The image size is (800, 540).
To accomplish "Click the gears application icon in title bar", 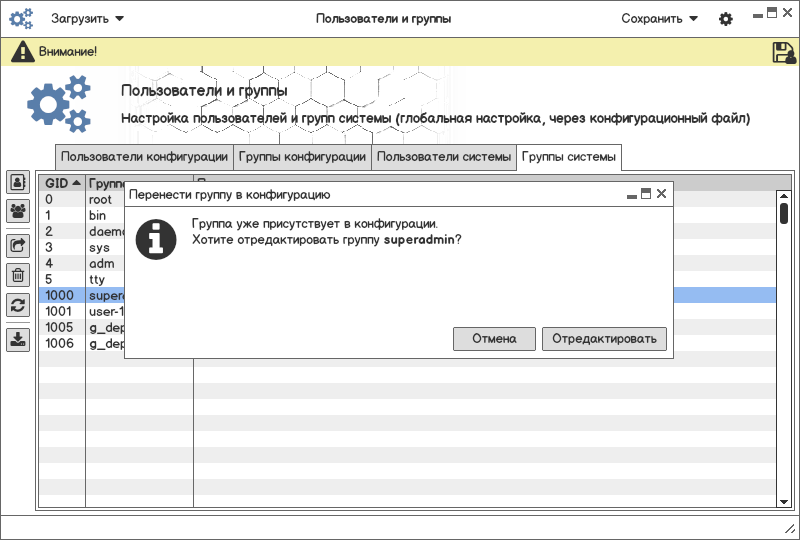I will 21,18.
